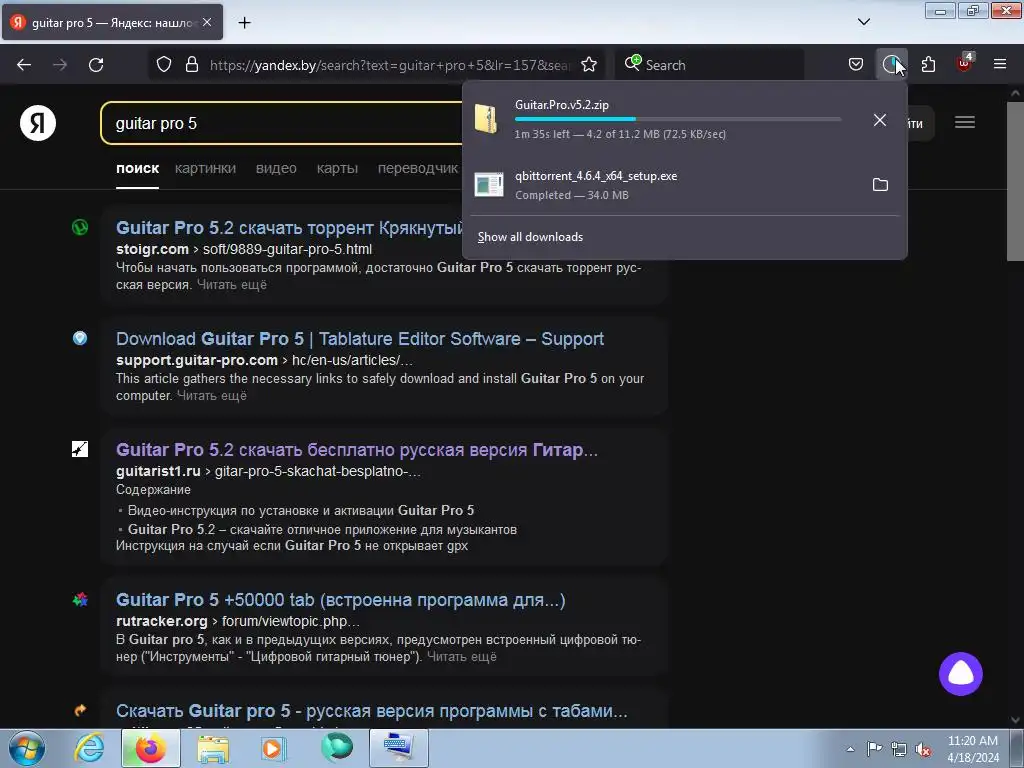This screenshot has width=1024, height=768.
Task: Open Guitar Pro 5.2 скачайте отличное приложение sublink
Action: (x=322, y=530)
